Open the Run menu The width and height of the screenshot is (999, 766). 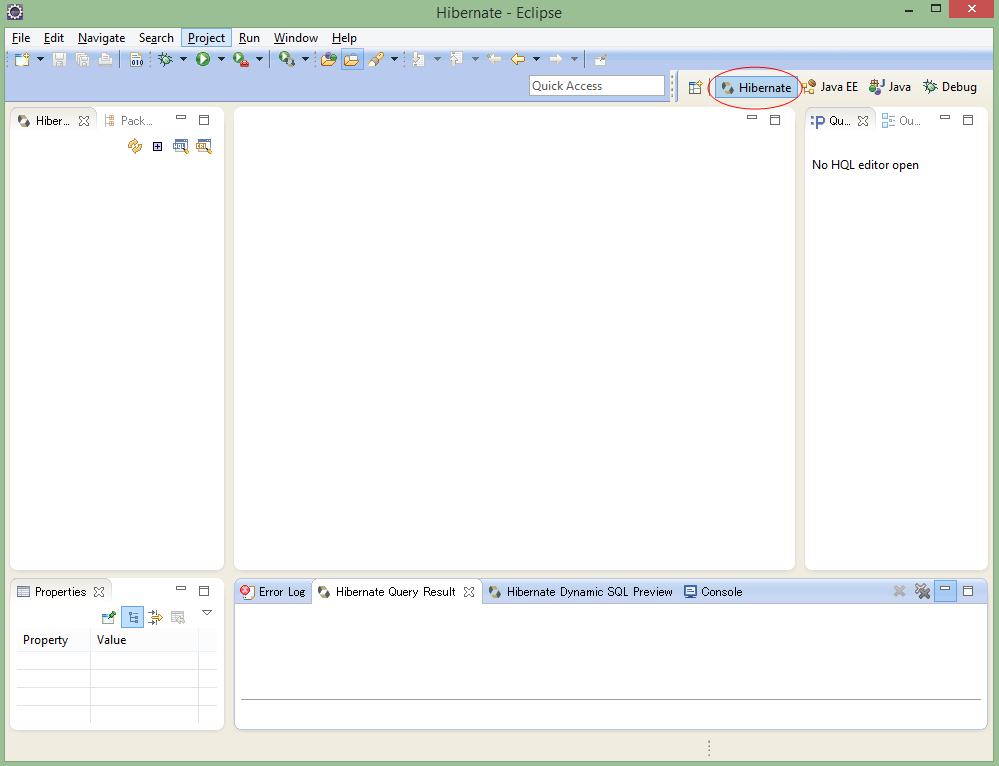(249, 38)
